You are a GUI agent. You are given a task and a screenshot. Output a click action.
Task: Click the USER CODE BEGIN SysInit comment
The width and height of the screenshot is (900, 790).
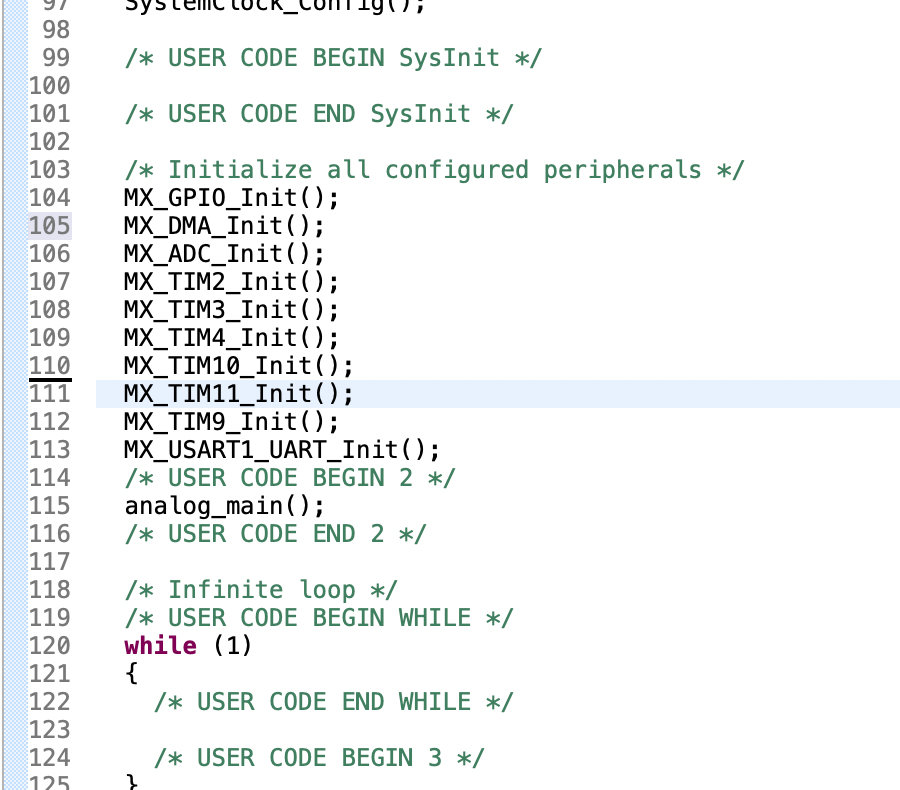[333, 58]
